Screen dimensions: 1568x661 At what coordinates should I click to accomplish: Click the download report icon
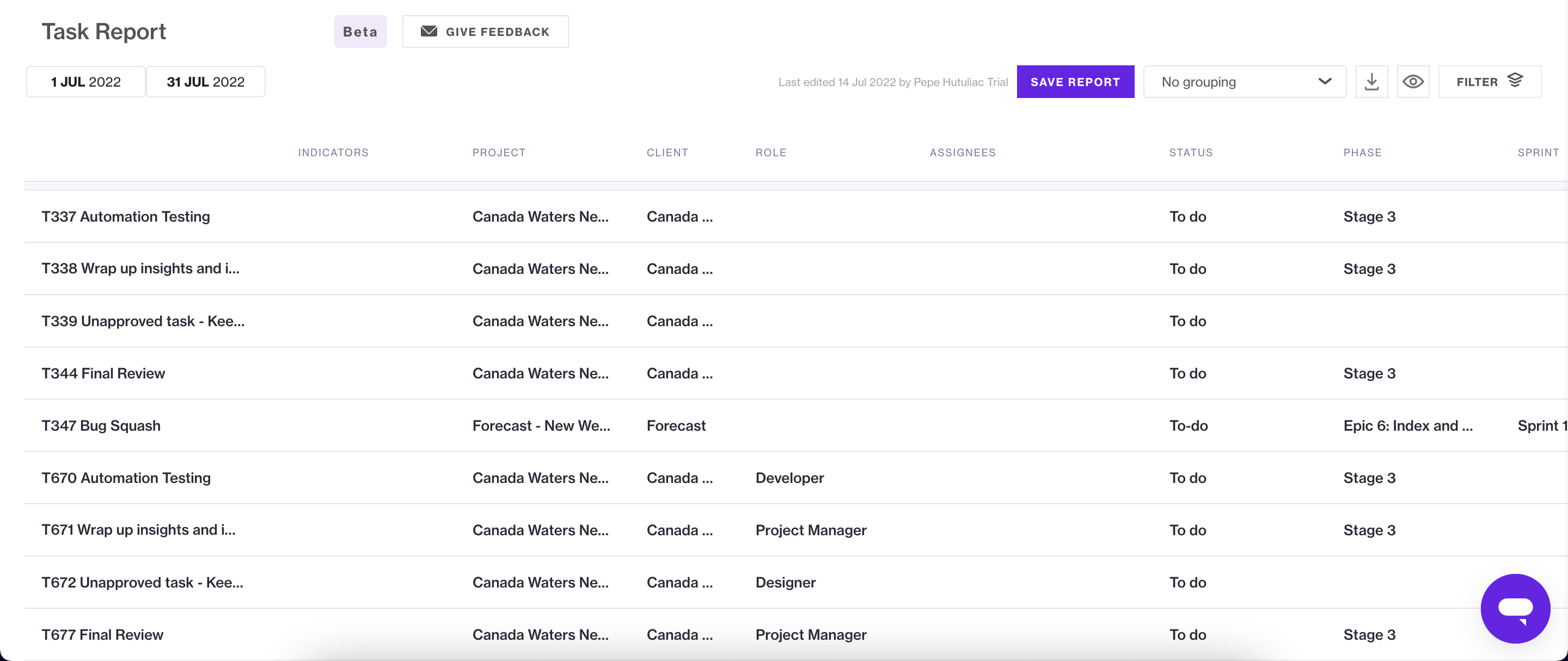(1371, 82)
